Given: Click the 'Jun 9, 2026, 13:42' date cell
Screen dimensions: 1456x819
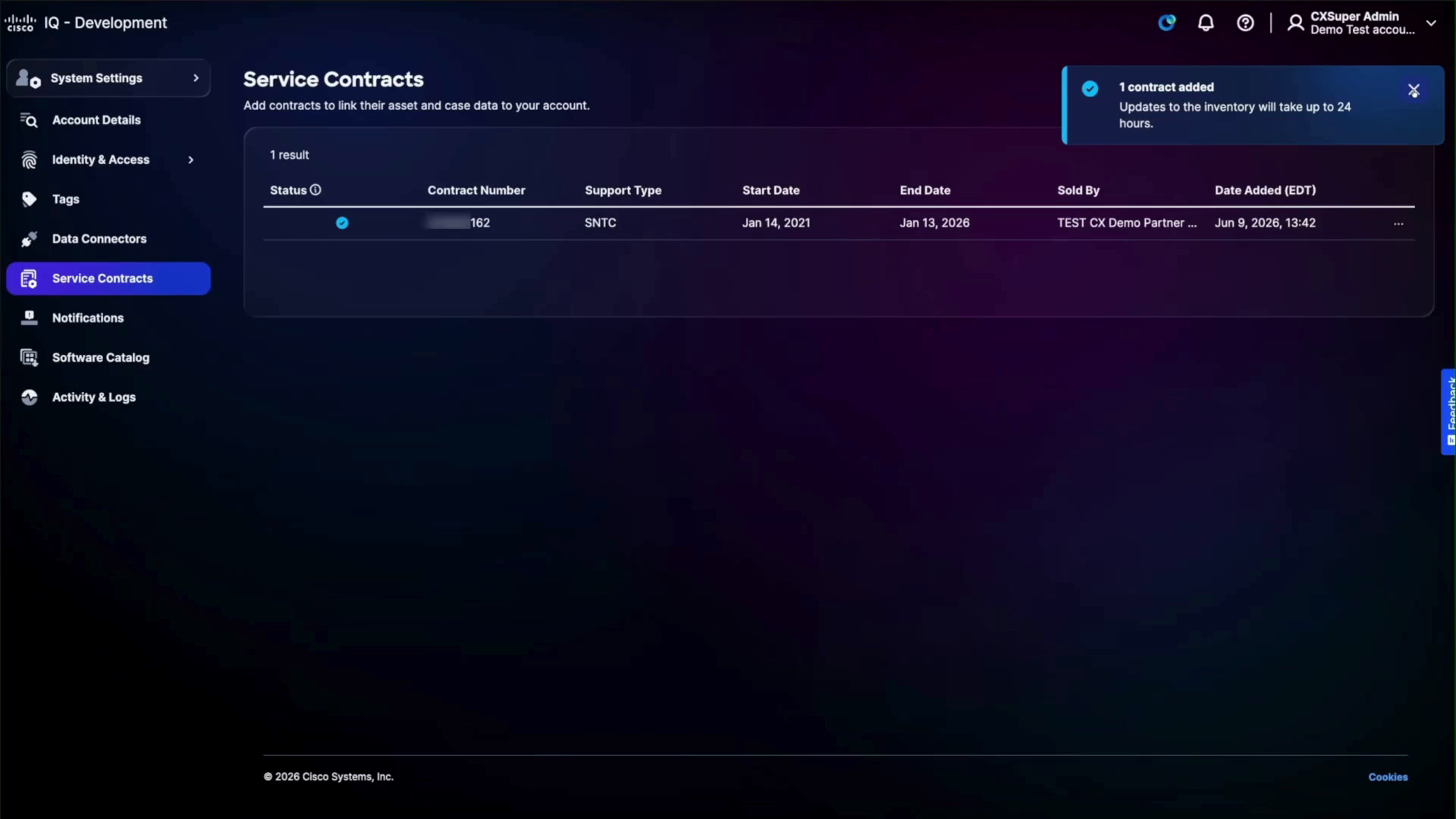Looking at the screenshot, I should [1266, 223].
